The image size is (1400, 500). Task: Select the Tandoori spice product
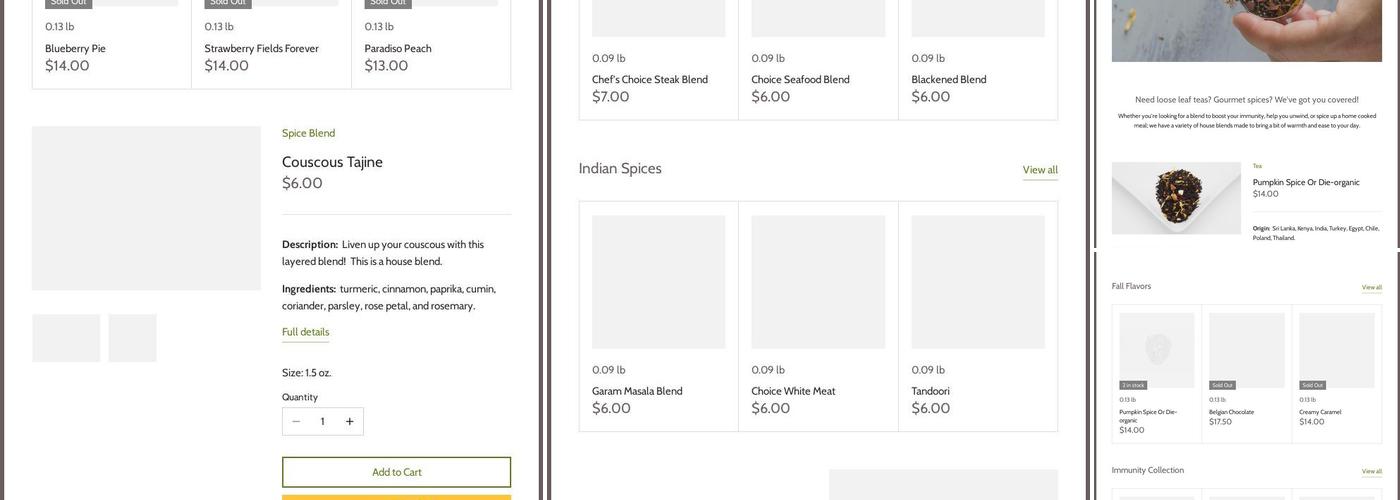click(x=930, y=391)
